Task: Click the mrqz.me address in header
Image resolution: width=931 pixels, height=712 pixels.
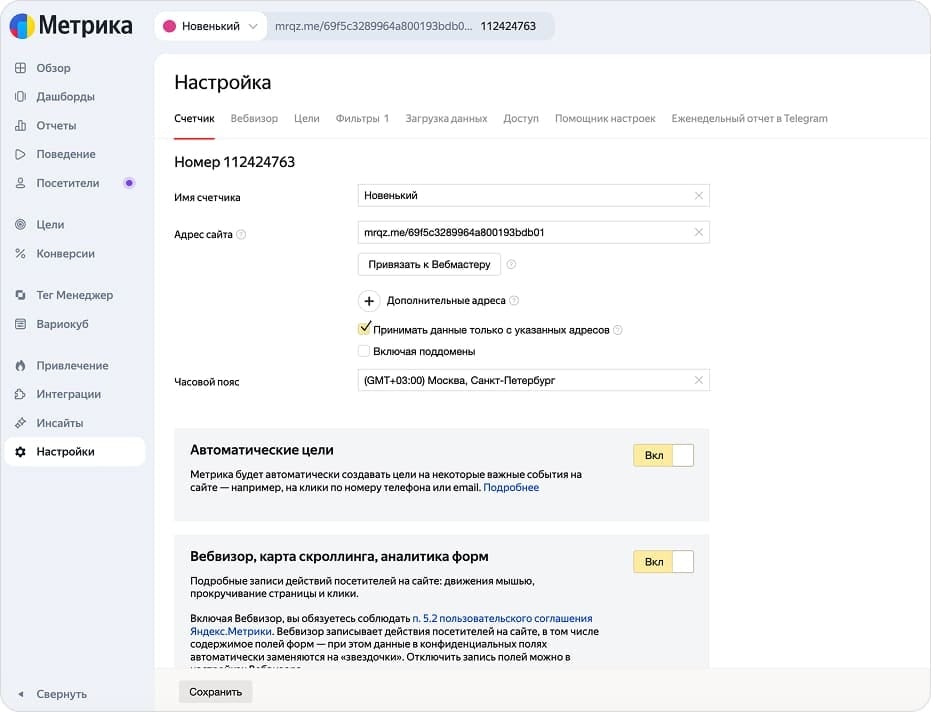Action: [373, 26]
